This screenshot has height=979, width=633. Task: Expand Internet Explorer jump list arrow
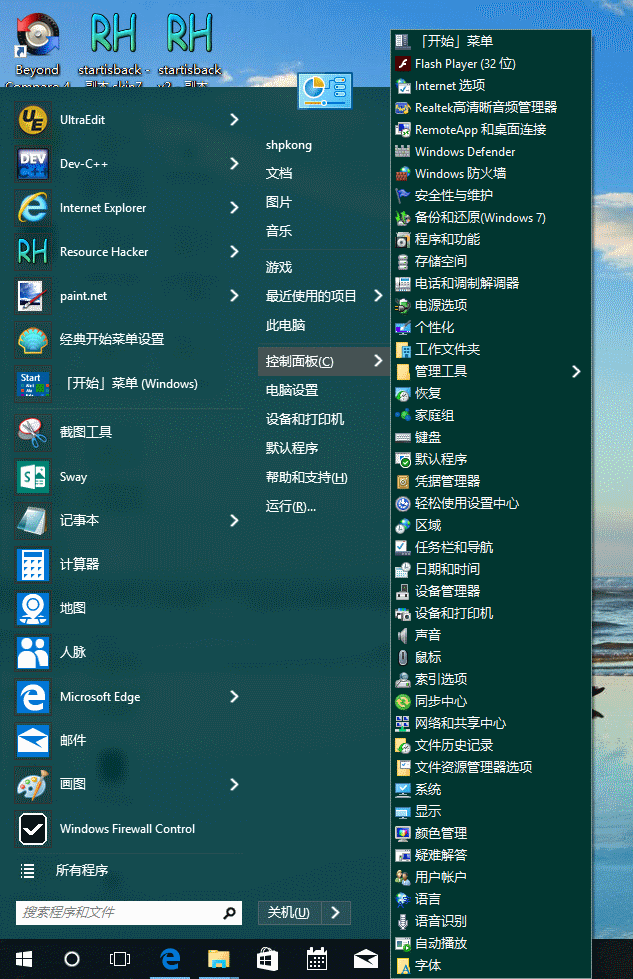(x=234, y=208)
